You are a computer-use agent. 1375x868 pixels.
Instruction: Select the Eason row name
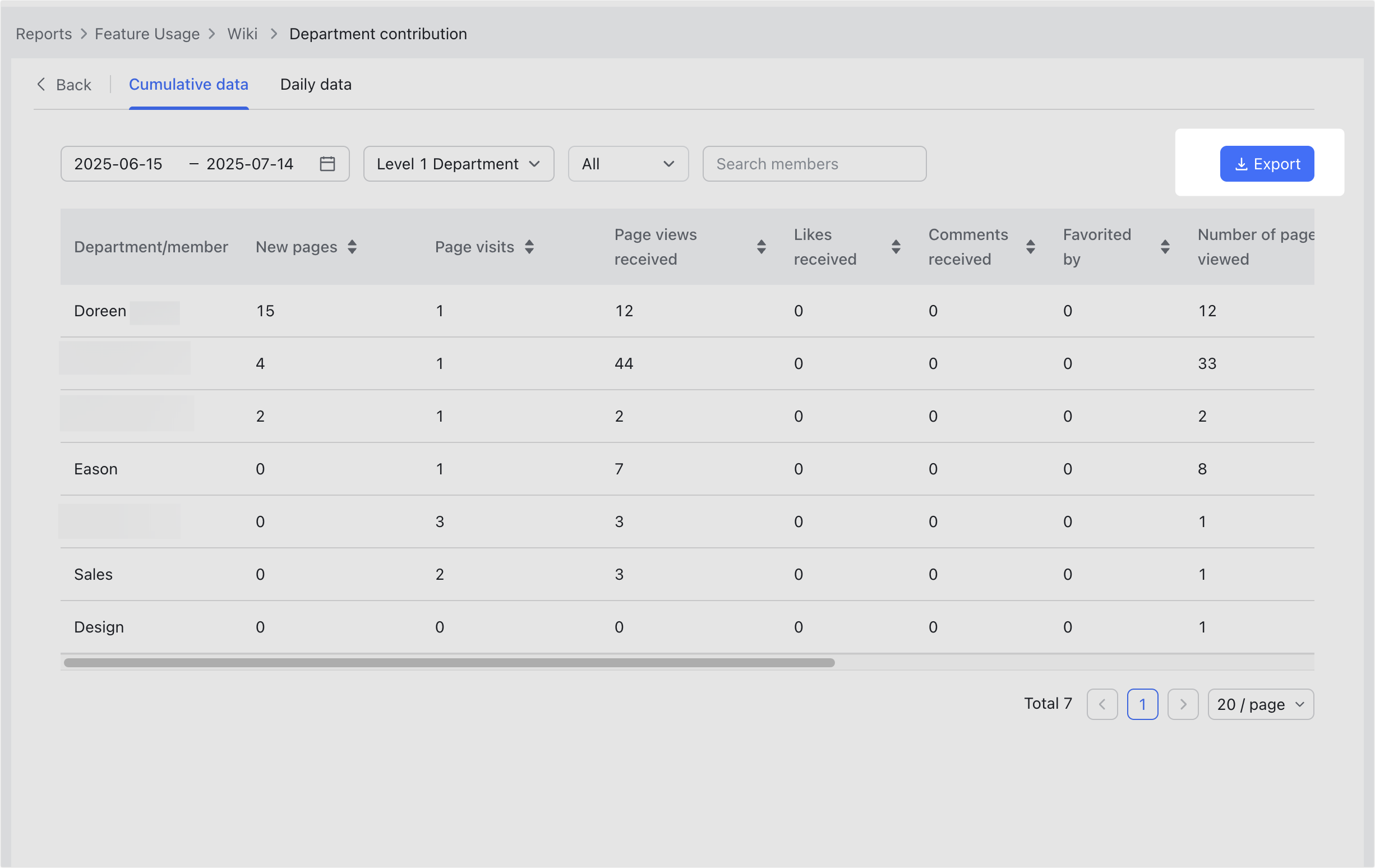tap(96, 469)
